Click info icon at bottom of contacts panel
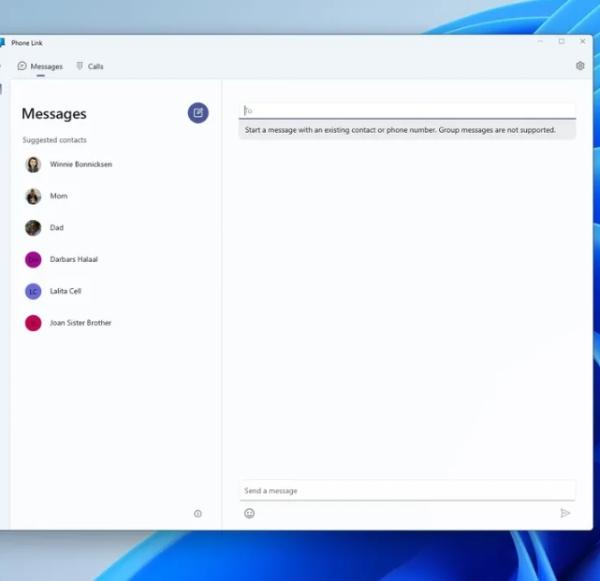 pos(198,514)
